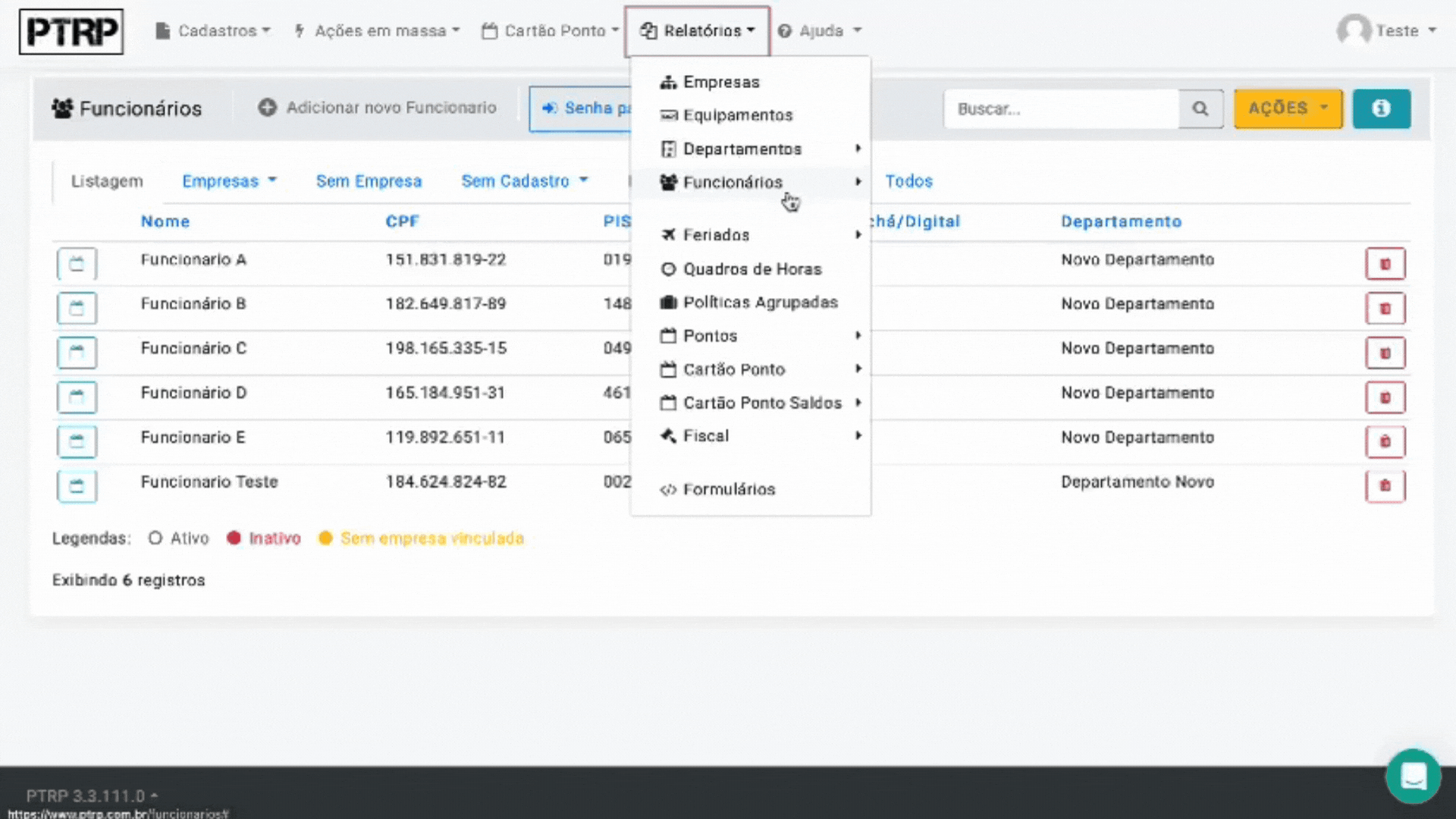
Task: Expand the Sem Cadastro dropdown
Action: click(x=524, y=181)
